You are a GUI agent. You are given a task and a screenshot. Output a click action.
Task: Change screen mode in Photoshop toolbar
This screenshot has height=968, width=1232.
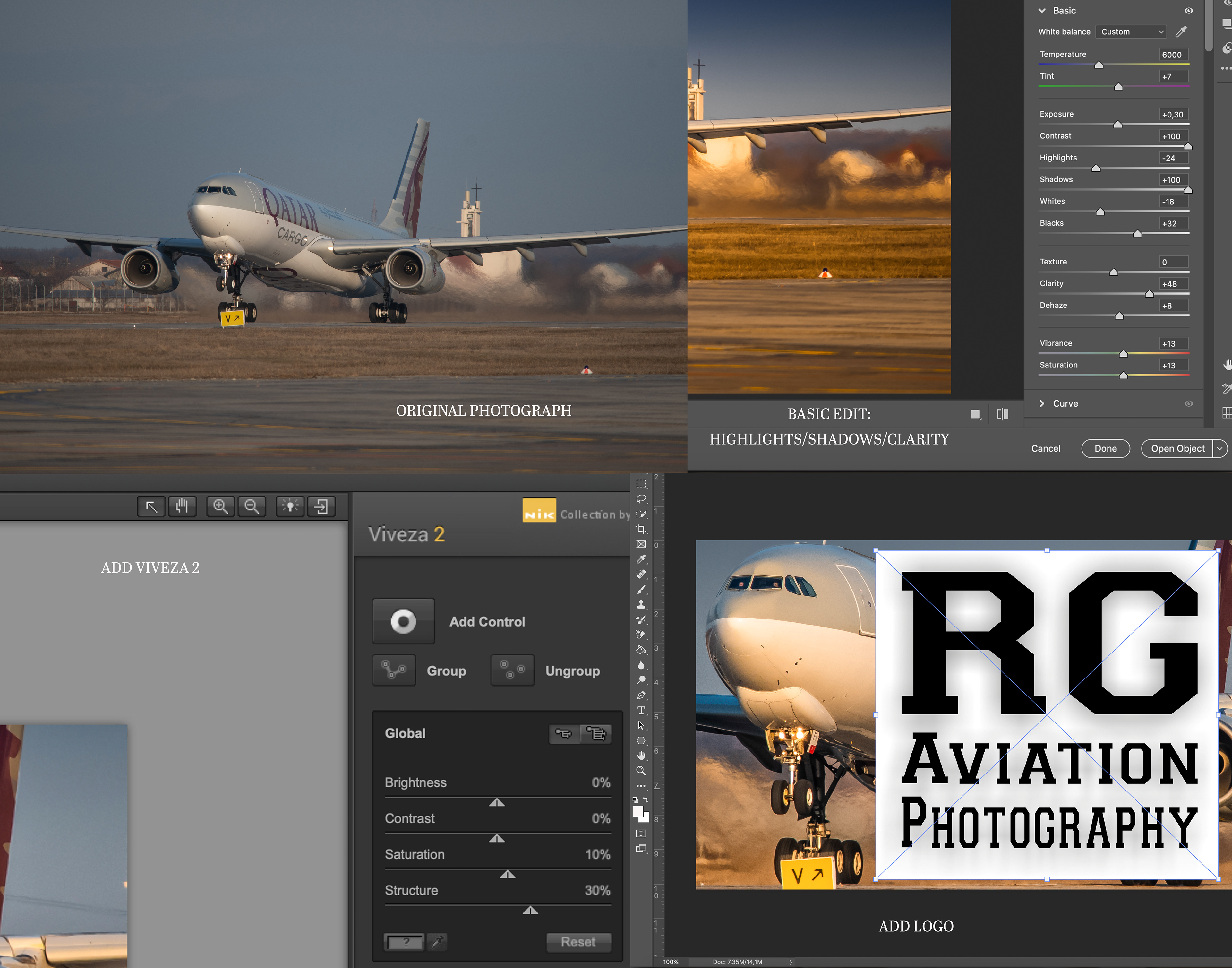tap(641, 849)
